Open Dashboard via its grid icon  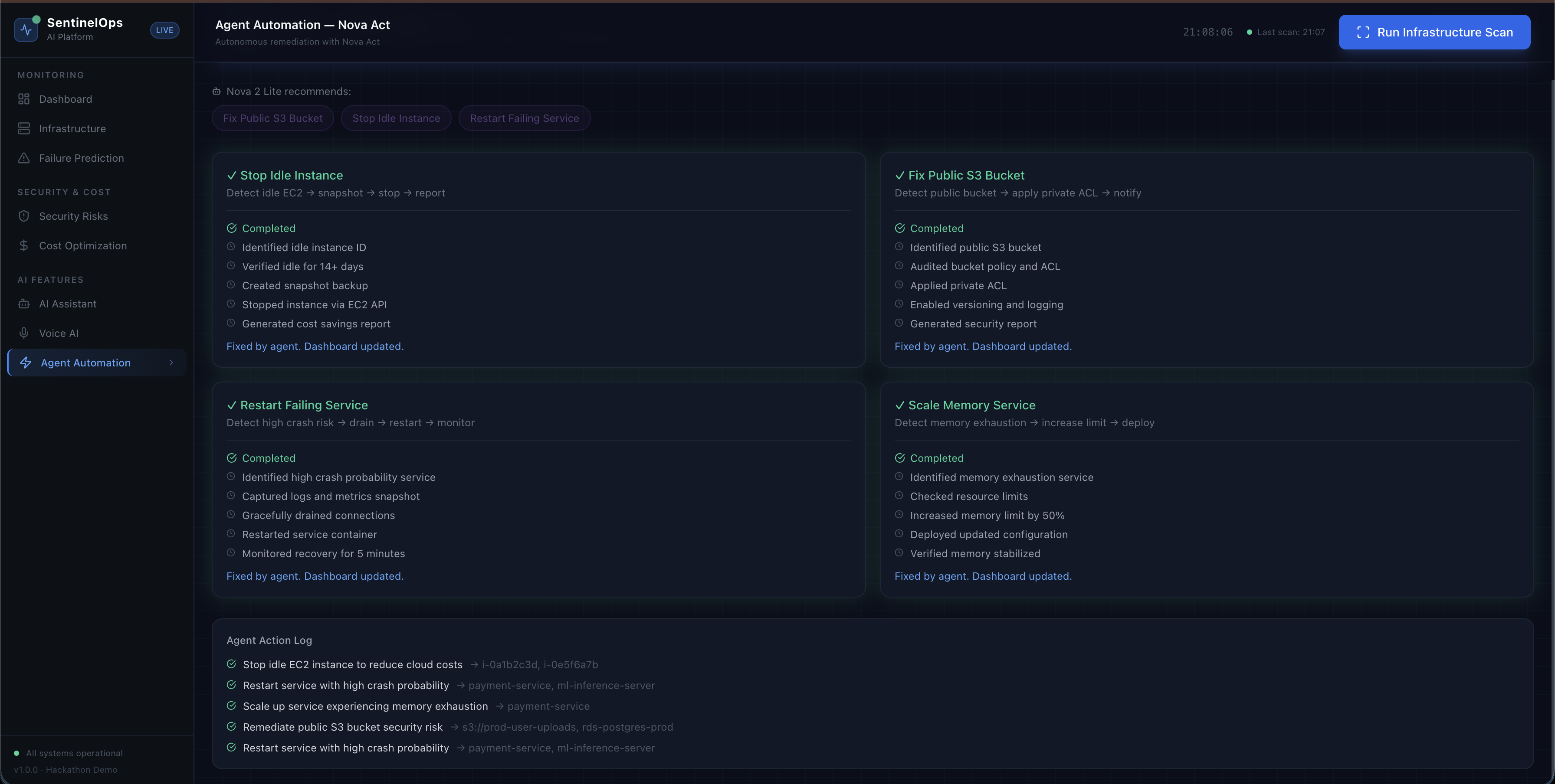(x=23, y=99)
